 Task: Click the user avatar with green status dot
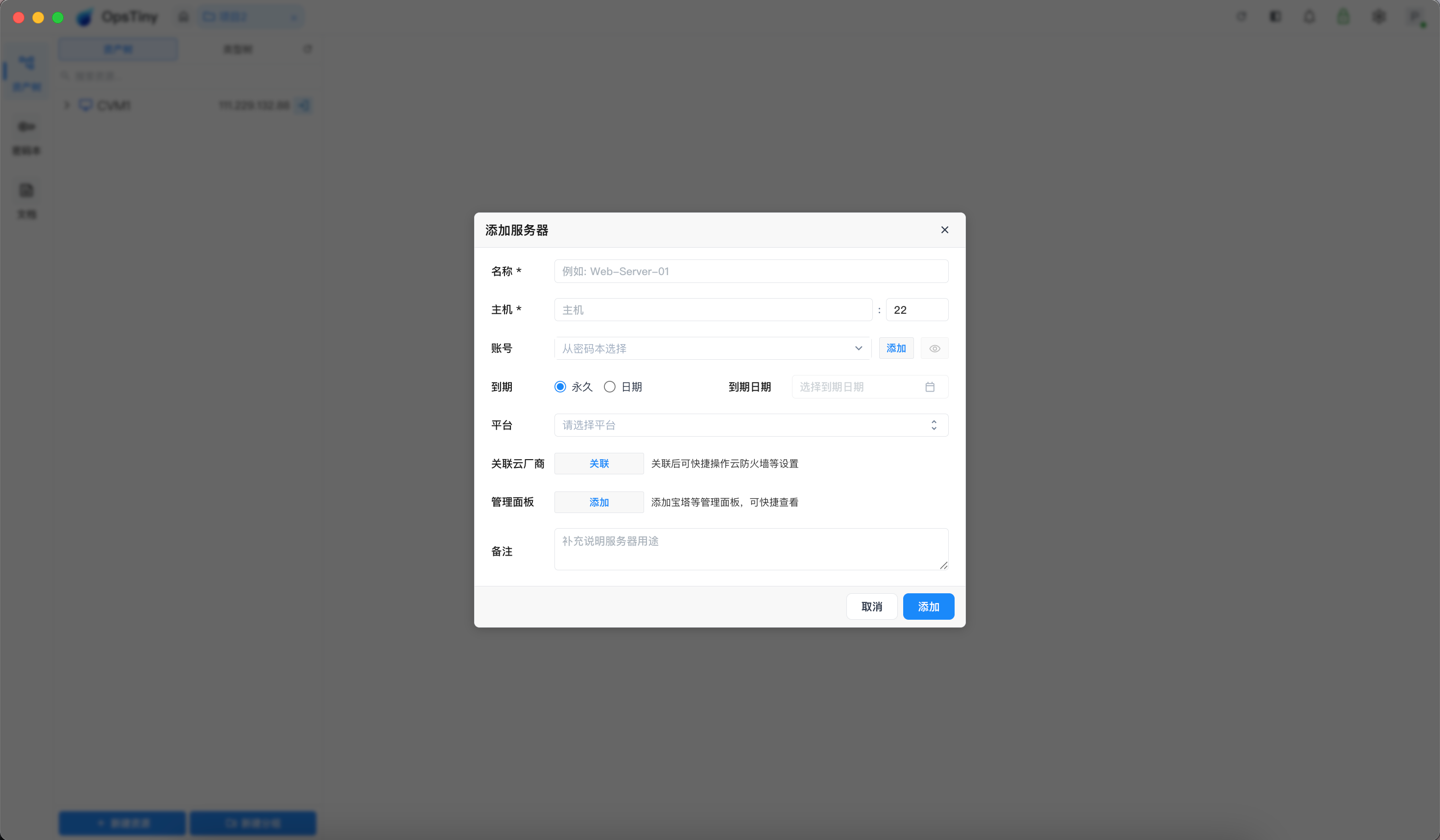pos(1416,17)
